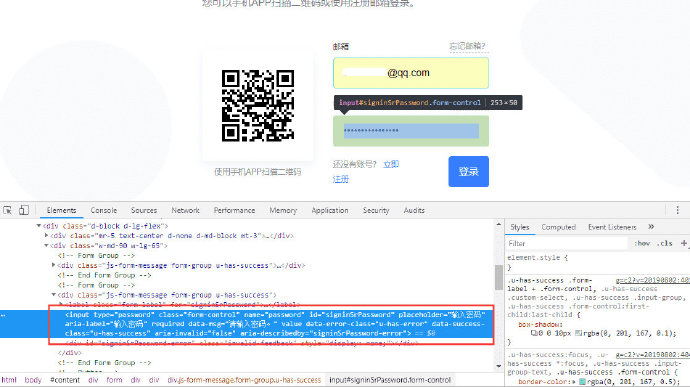The width and height of the screenshot is (690, 387).
Task: Add new style rule plus icon
Action: click(683, 243)
